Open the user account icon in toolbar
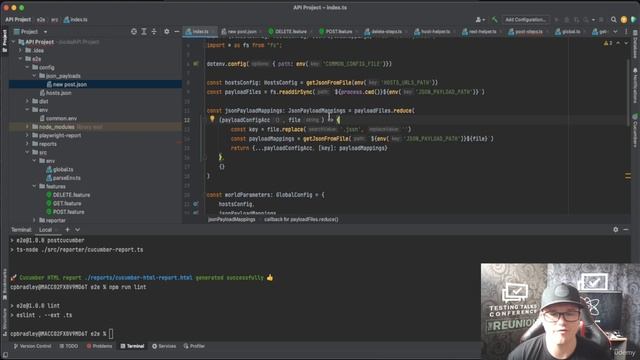Screen dimensions: 640x360 [480, 19]
